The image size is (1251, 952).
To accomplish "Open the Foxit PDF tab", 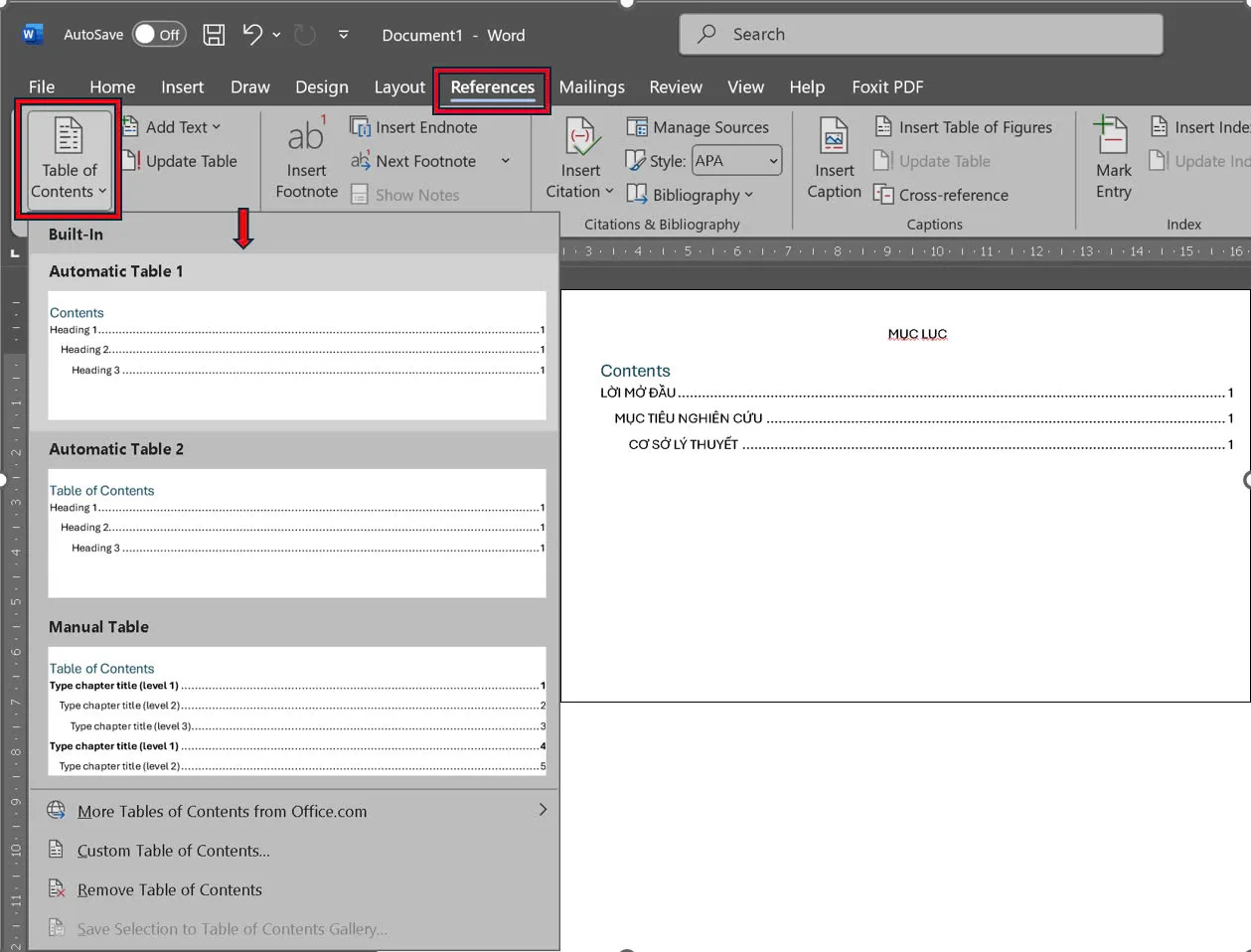I will pos(887,87).
